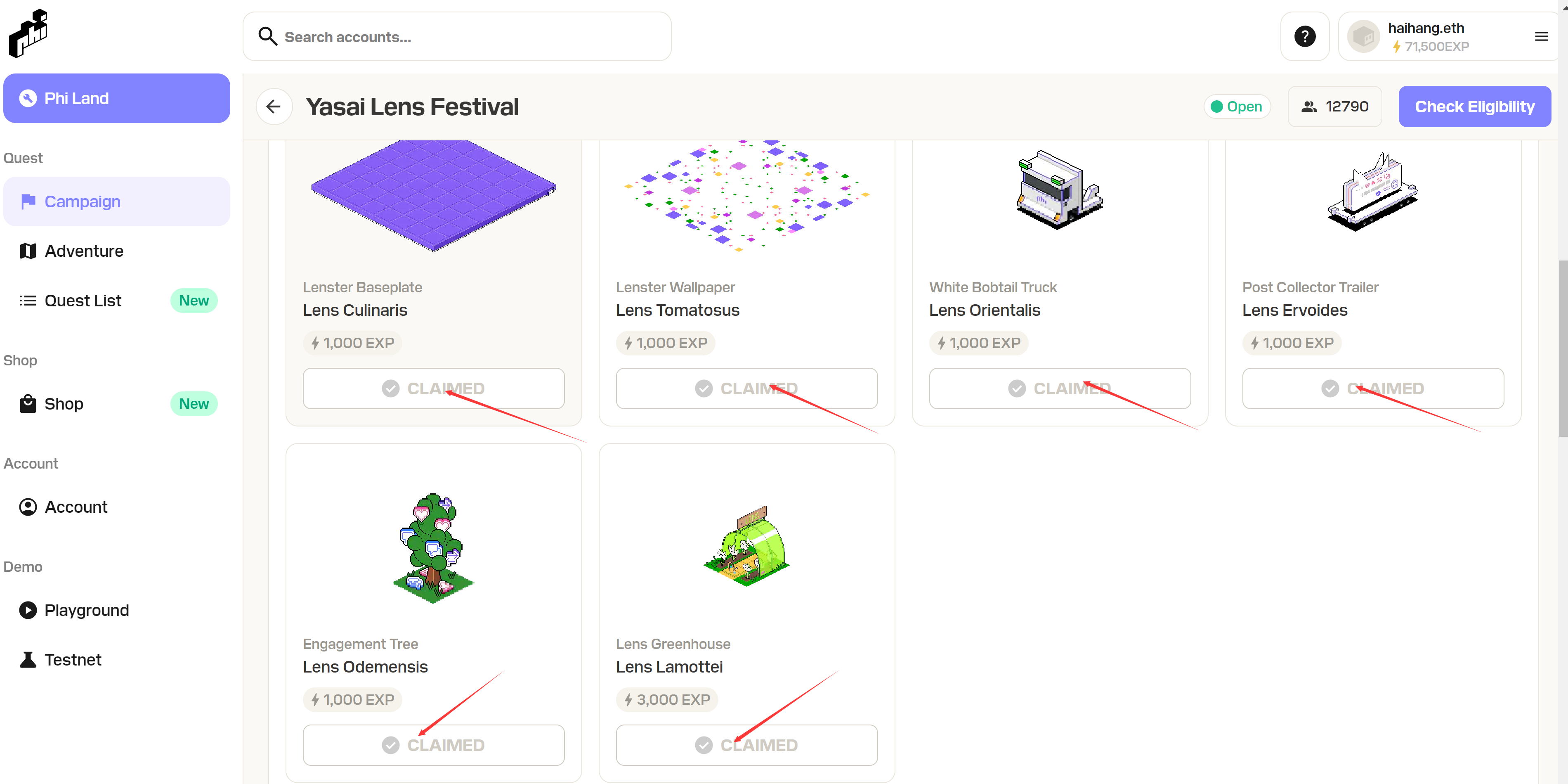
Task: Focus the Search accounts input field
Action: pos(469,37)
